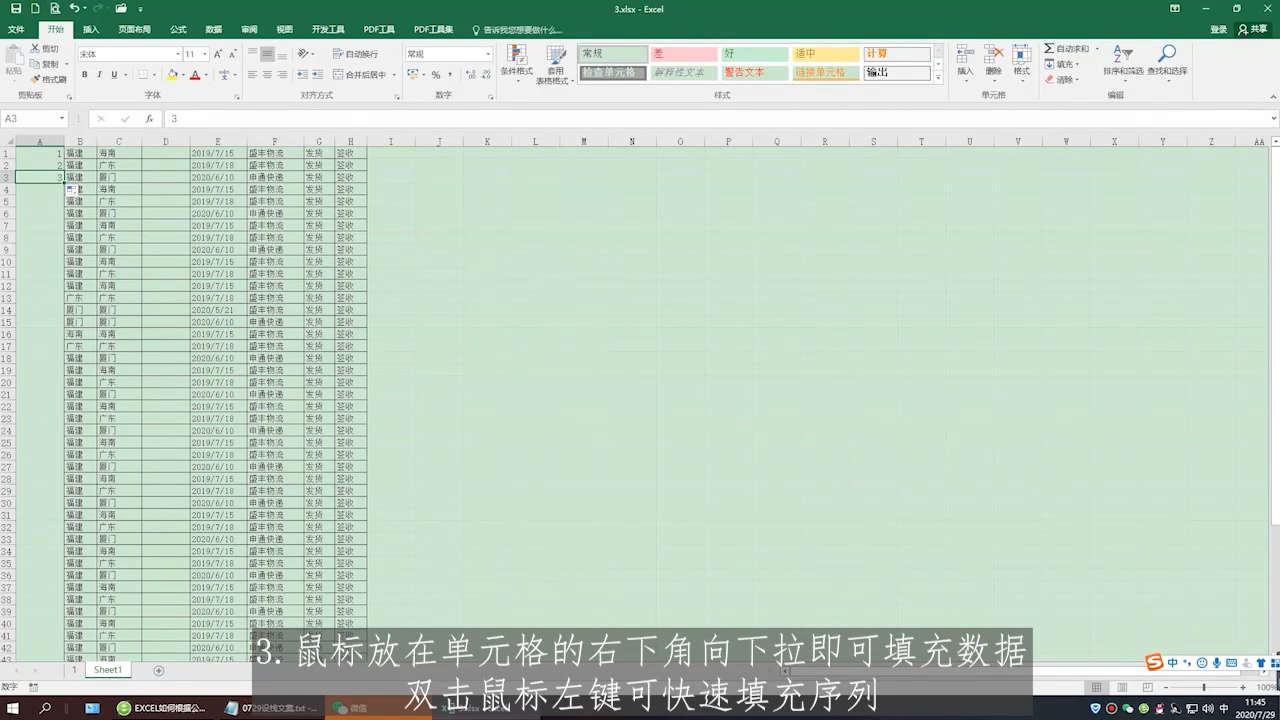Image resolution: width=1280 pixels, height=720 pixels.
Task: Open Find and Select (查找和选择)
Action: tap(1166, 60)
